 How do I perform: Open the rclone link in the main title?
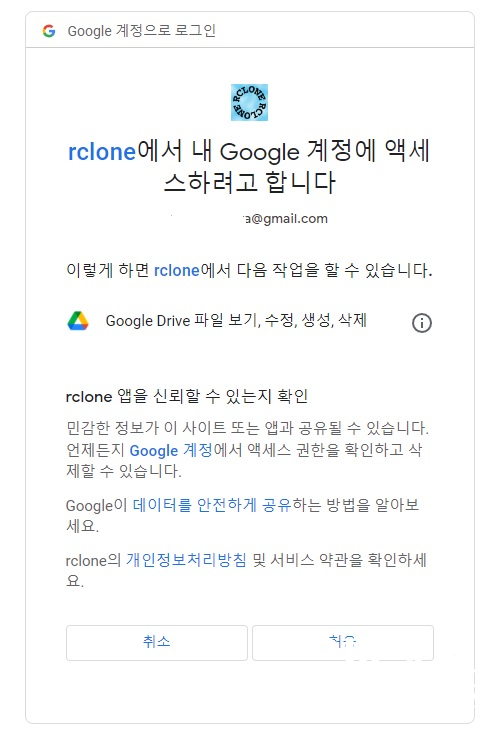[x=102, y=152]
